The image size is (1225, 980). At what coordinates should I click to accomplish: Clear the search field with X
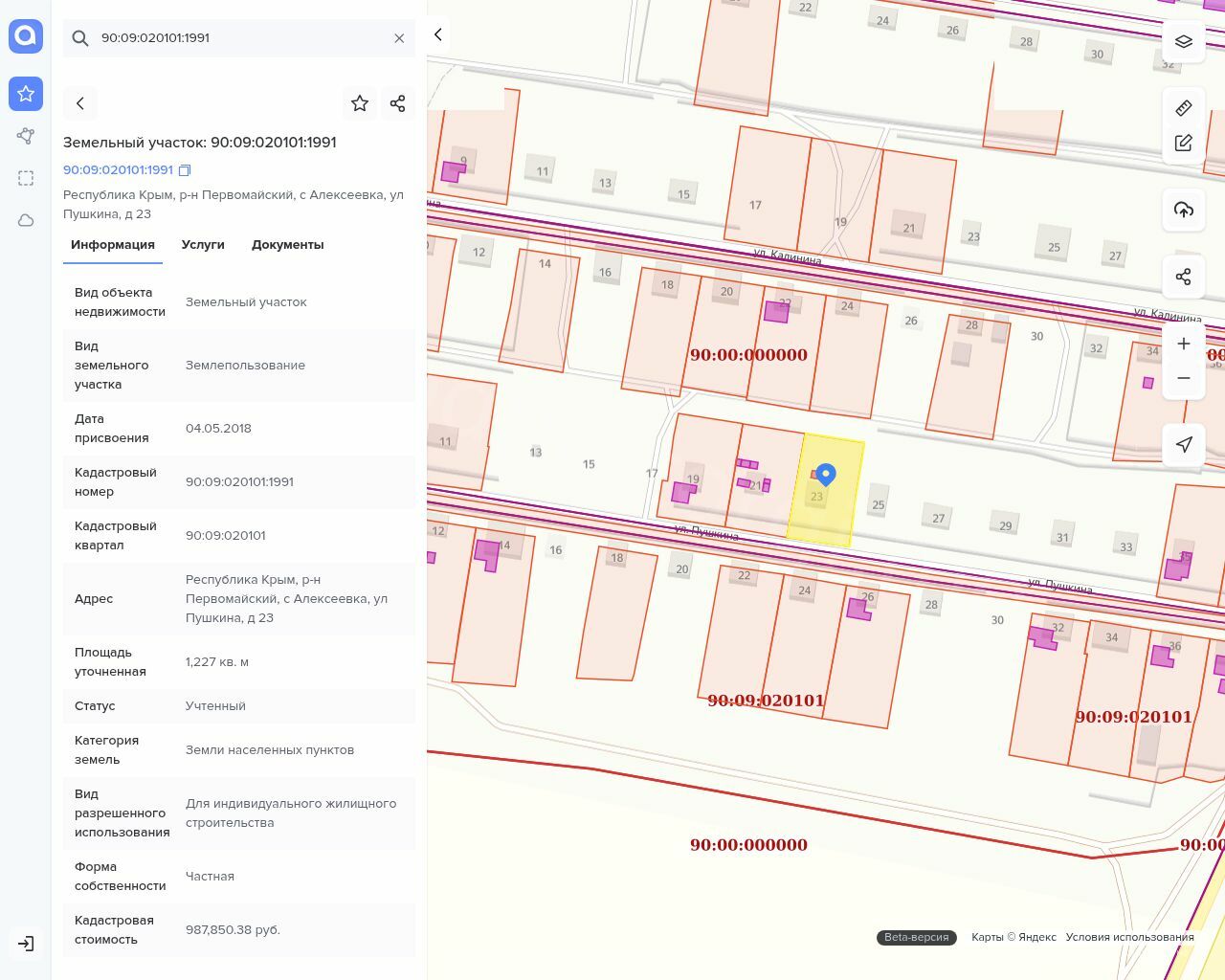pos(399,38)
